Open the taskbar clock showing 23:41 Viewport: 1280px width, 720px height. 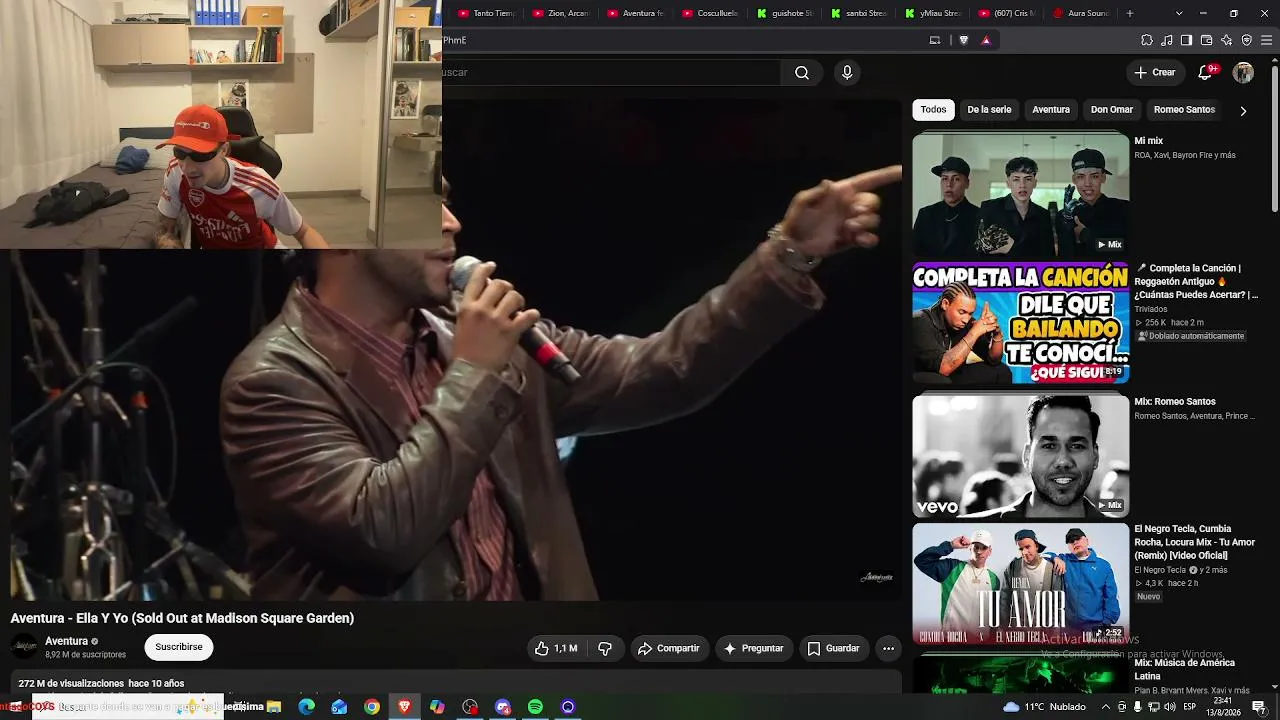tap(1222, 707)
